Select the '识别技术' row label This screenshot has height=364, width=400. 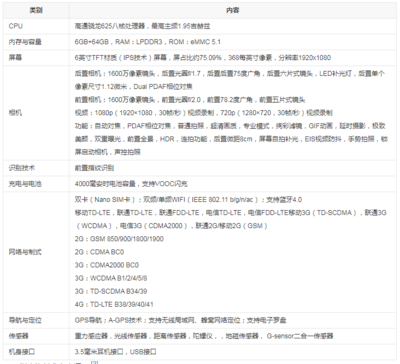point(22,168)
